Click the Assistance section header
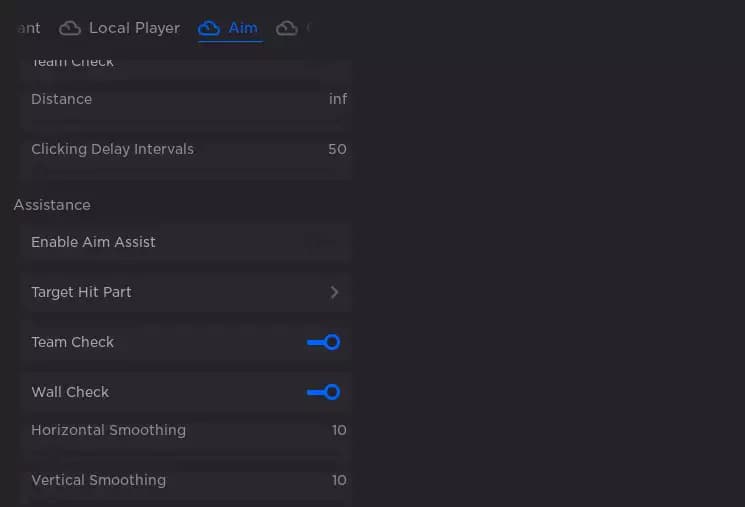 [52, 205]
